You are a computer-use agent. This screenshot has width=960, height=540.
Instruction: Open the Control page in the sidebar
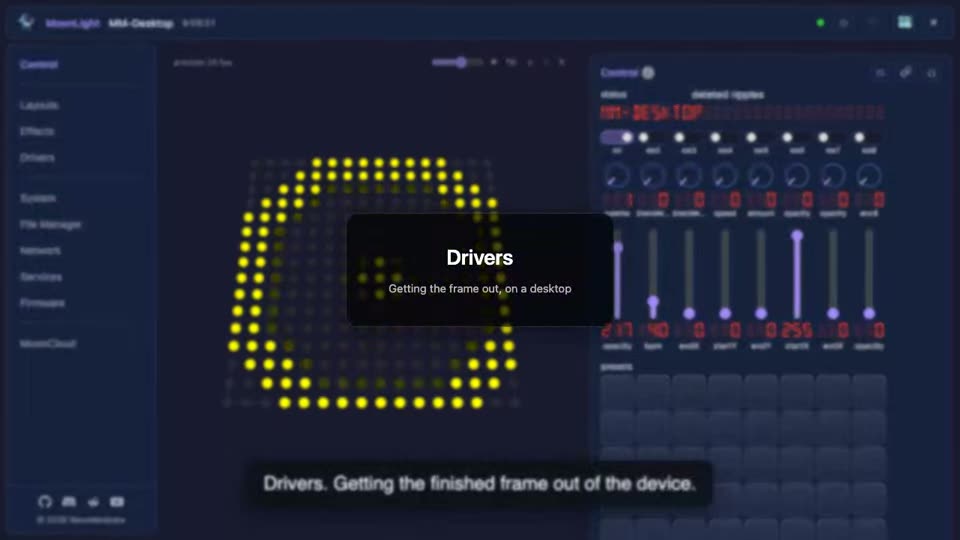[x=39, y=64]
